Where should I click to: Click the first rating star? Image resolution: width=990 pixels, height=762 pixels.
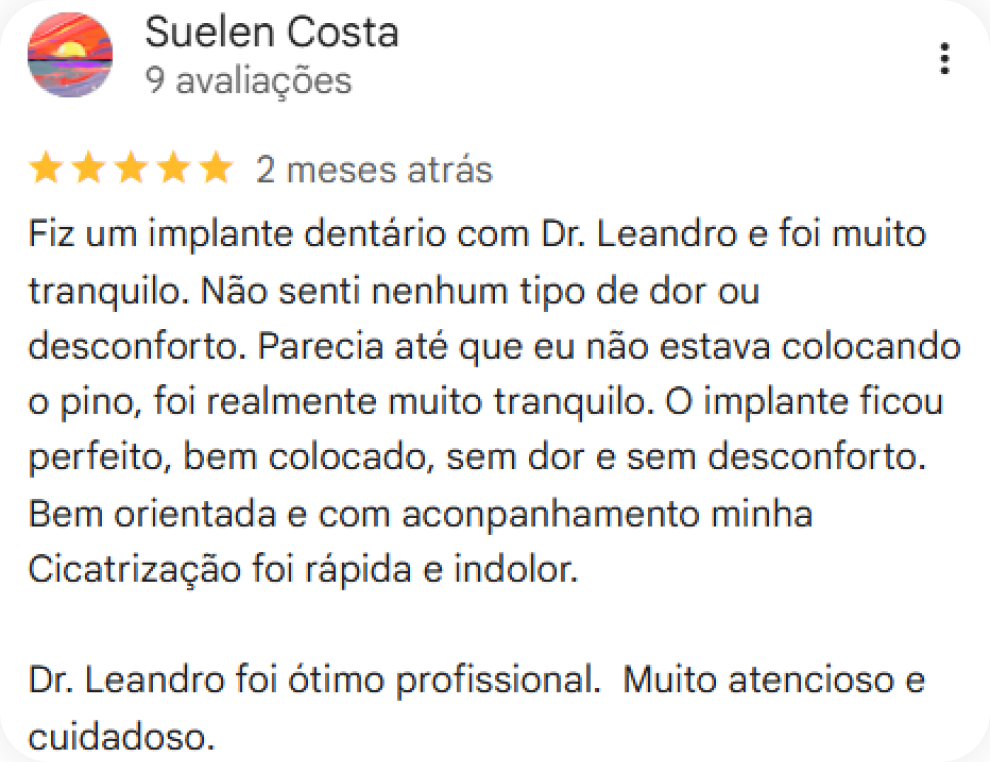pyautogui.click(x=45, y=169)
